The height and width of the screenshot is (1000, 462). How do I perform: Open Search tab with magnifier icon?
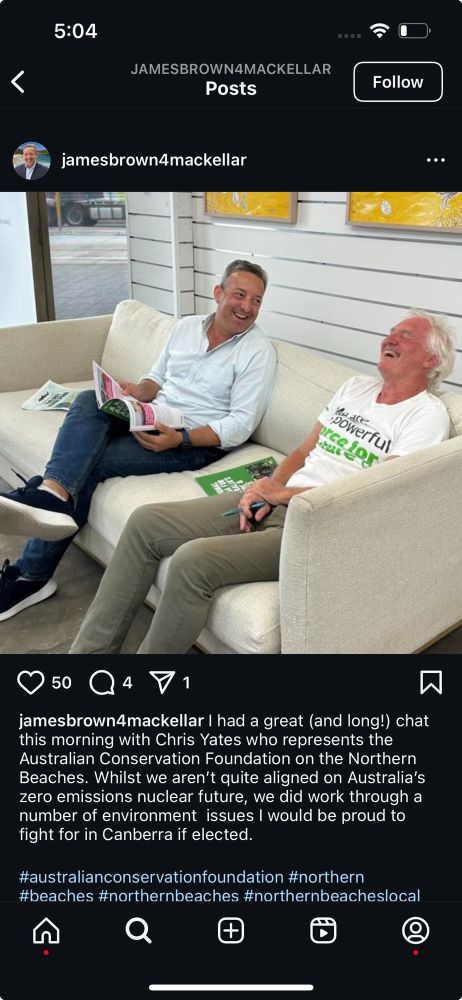tap(138, 931)
